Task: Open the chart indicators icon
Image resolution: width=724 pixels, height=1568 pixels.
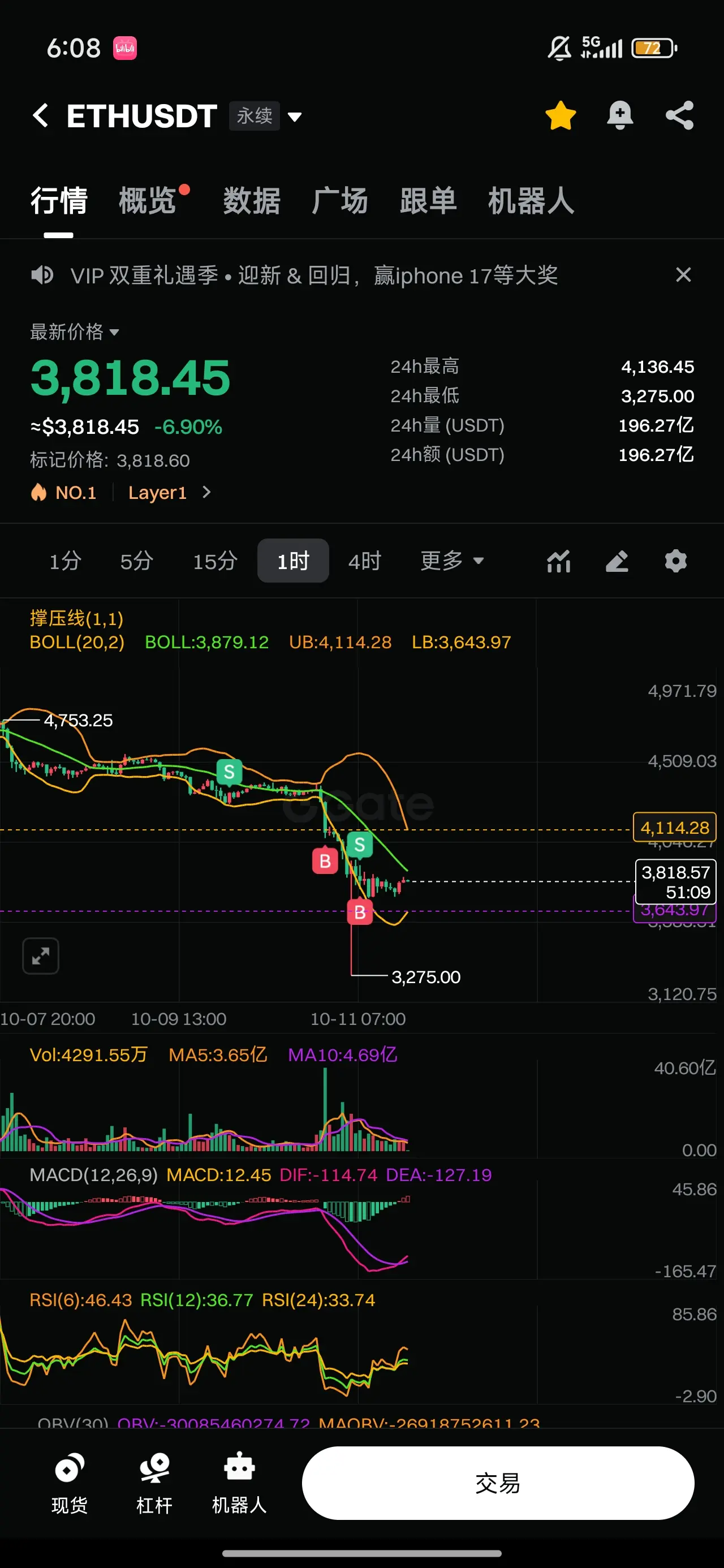Action: pos(558,561)
